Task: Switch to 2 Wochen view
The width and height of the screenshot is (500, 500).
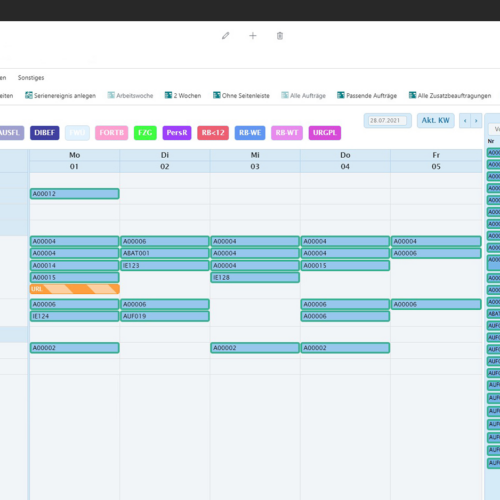Action: (x=183, y=96)
